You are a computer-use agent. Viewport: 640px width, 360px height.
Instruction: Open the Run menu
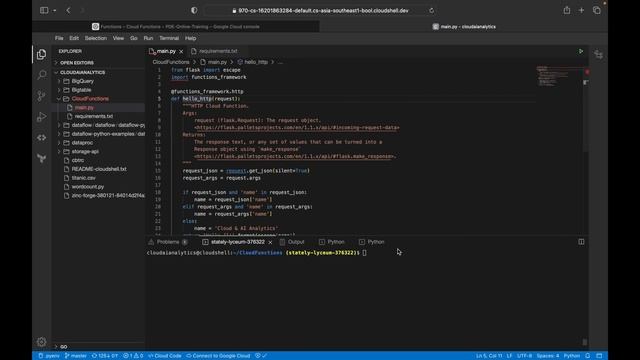[148, 38]
